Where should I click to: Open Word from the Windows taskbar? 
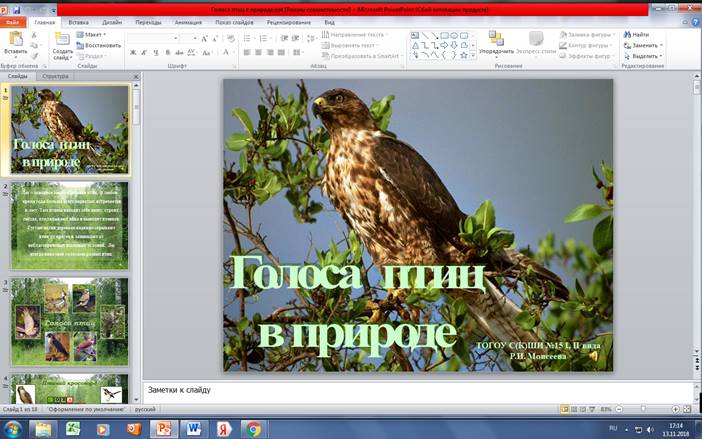193,428
